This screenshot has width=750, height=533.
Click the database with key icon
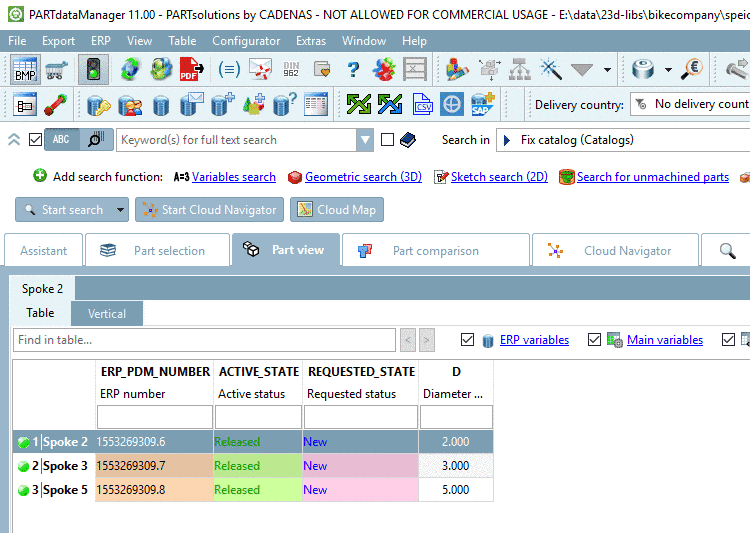[x=99, y=105]
